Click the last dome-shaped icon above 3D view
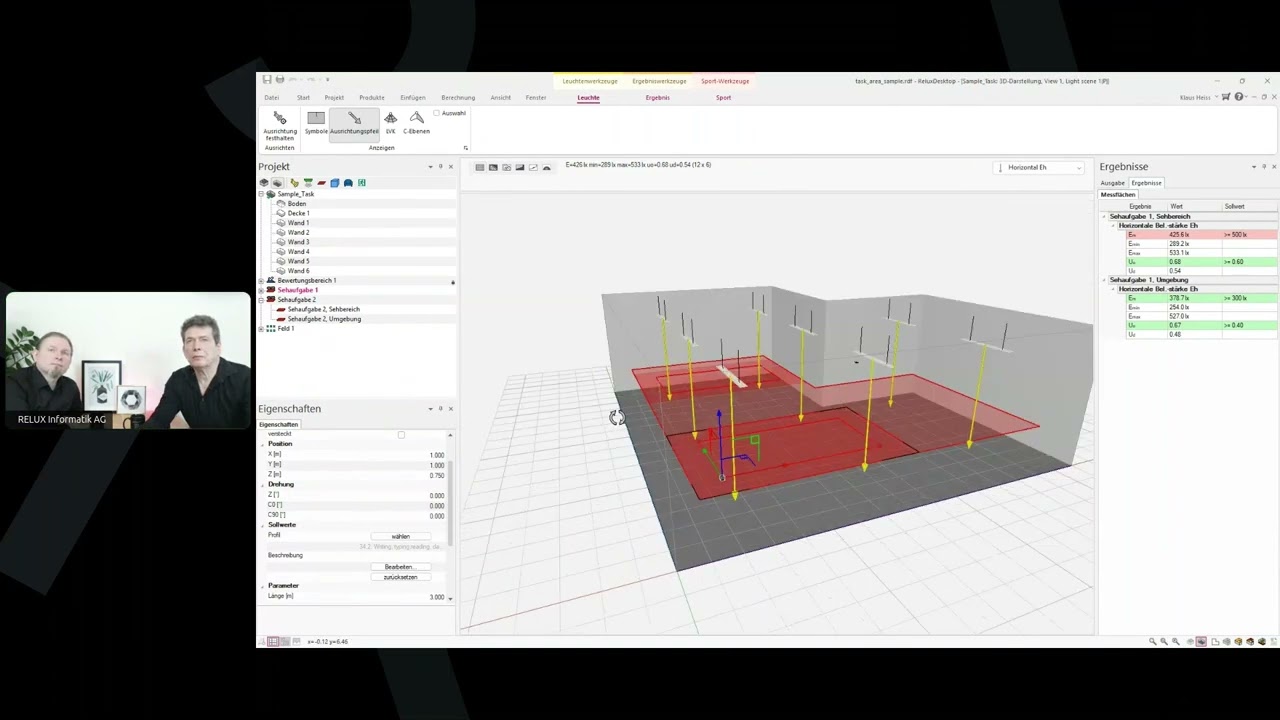Viewport: 1280px width, 720px height. click(x=546, y=167)
